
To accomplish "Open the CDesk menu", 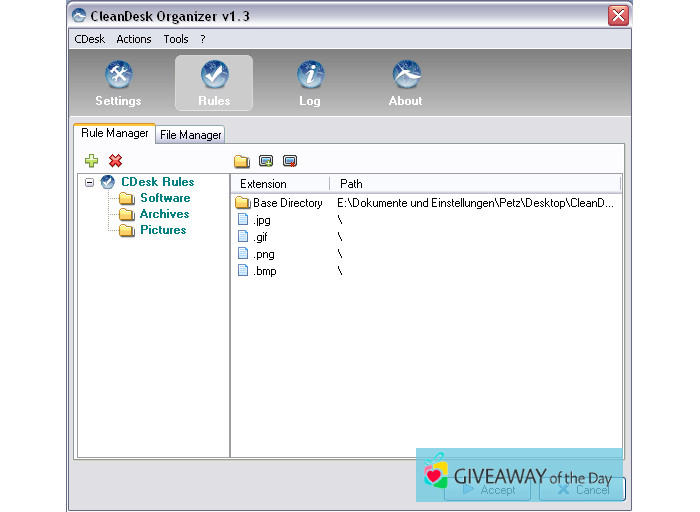I will (x=89, y=39).
